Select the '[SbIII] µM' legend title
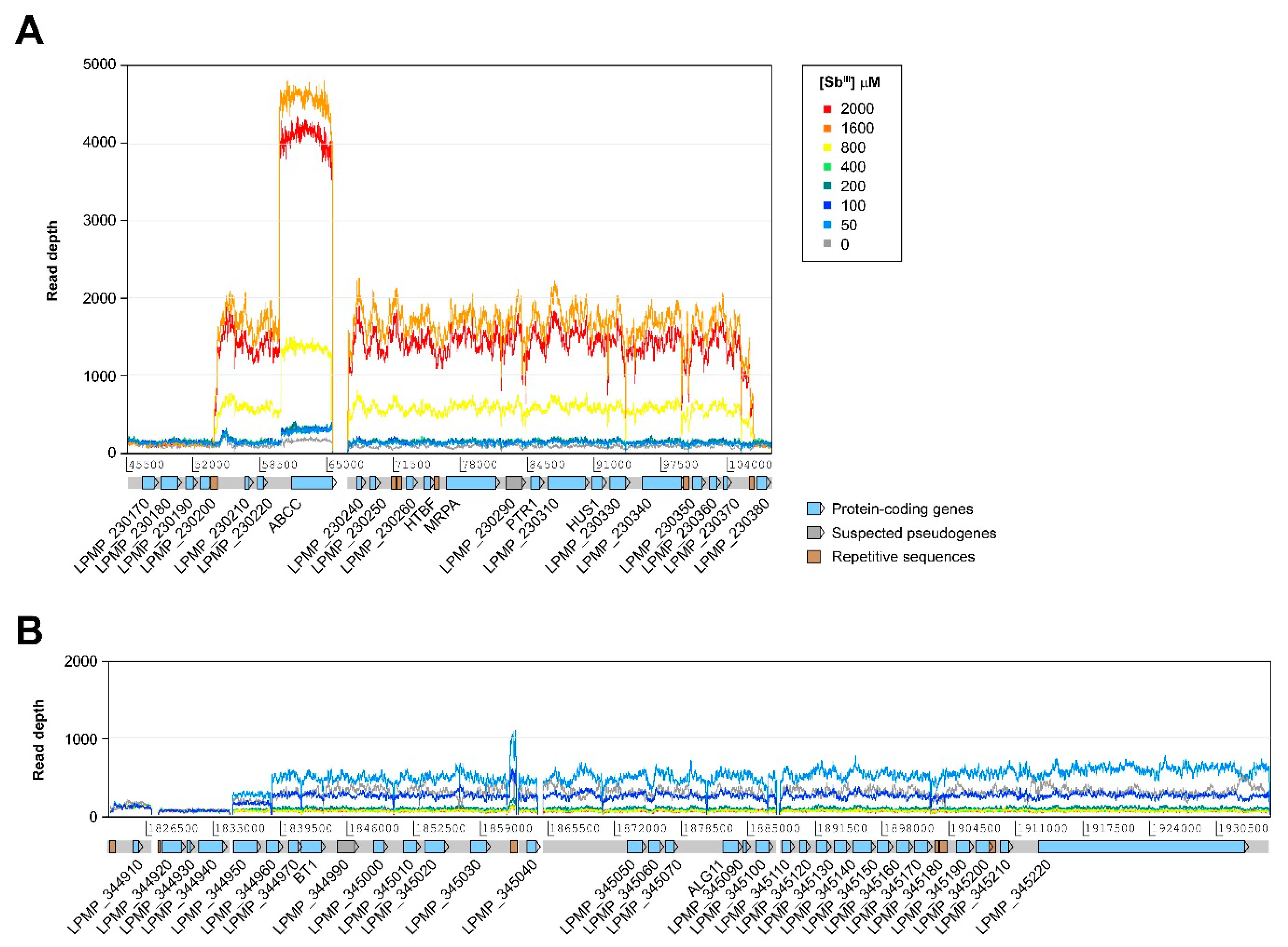Screen dimensions: 1288x947 click(x=849, y=83)
